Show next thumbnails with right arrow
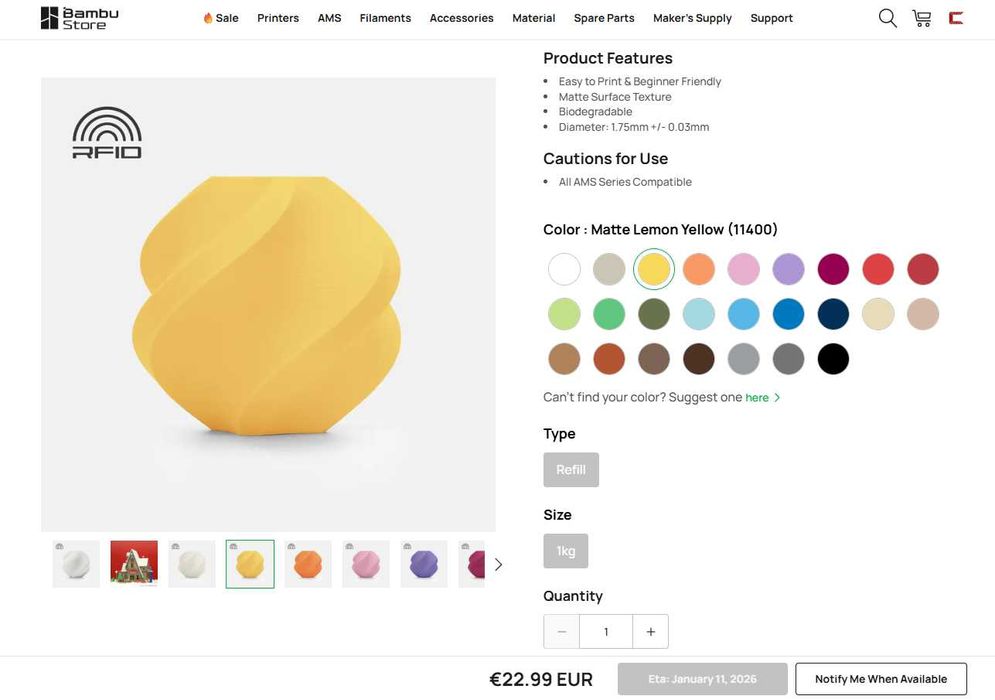Image resolution: width=995 pixels, height=700 pixels. [x=498, y=565]
